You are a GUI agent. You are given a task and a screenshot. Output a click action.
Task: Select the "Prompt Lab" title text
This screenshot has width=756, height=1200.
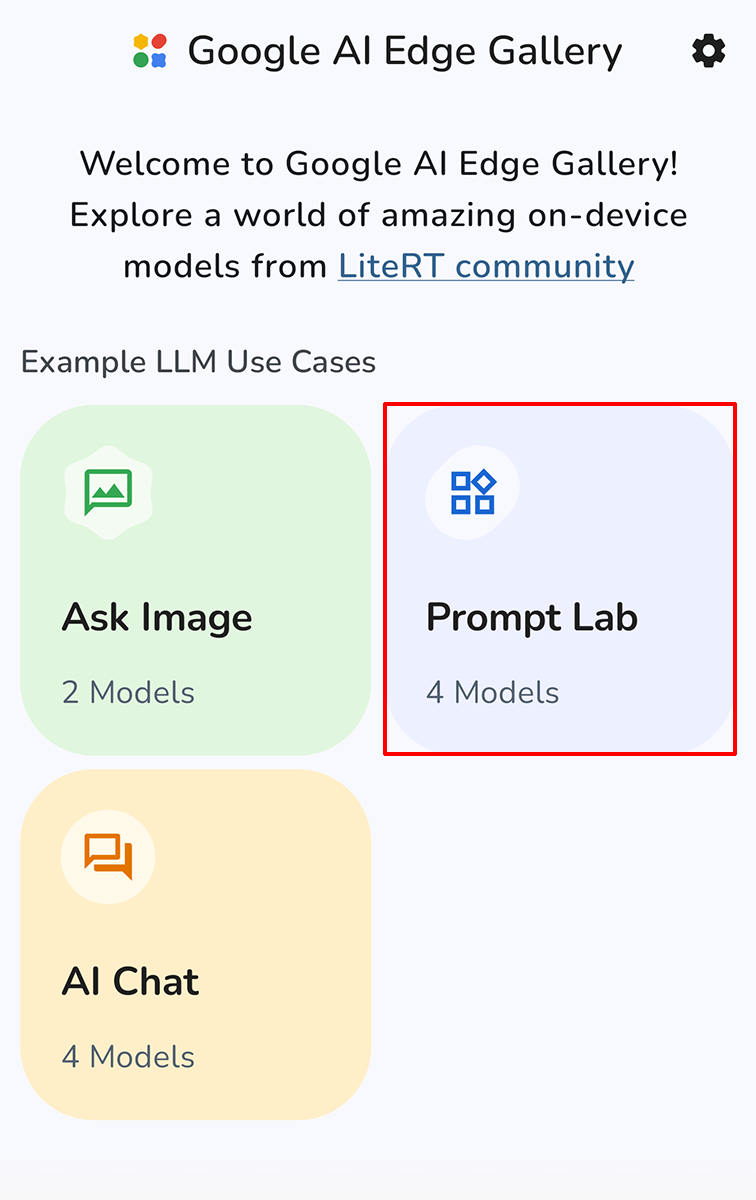click(532, 618)
